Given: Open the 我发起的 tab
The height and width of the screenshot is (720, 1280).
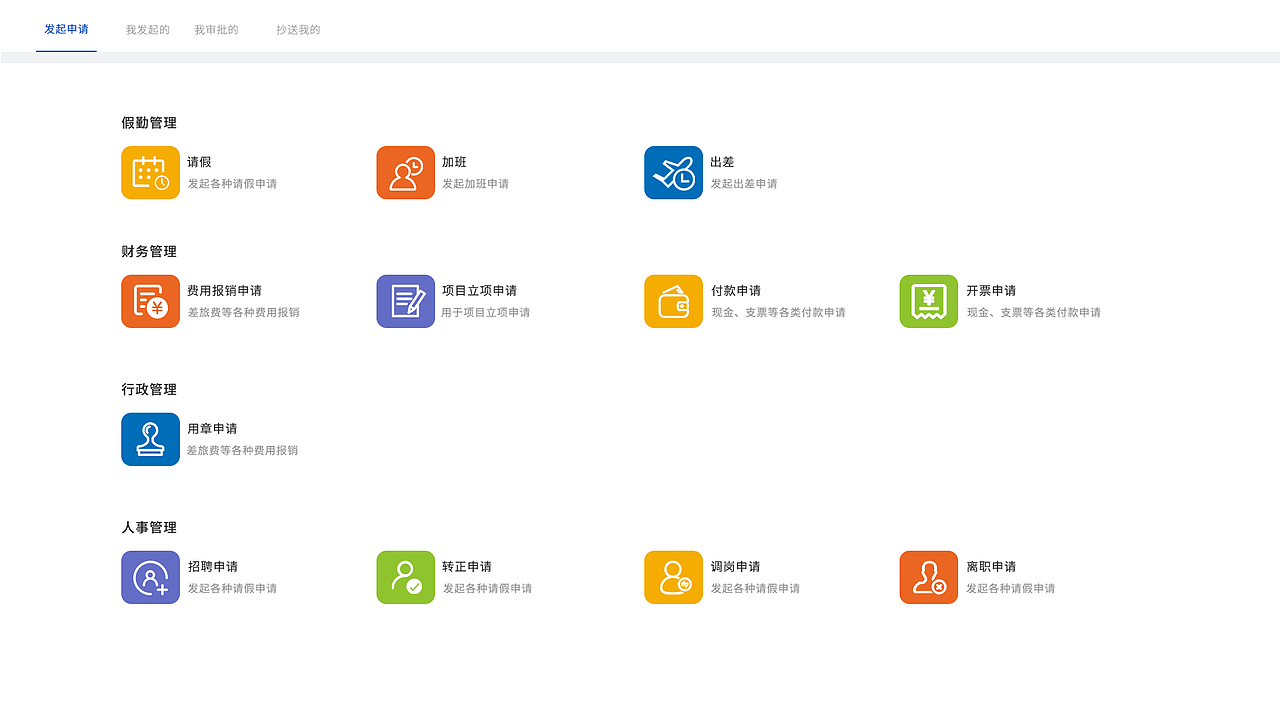Looking at the screenshot, I should click(x=148, y=30).
